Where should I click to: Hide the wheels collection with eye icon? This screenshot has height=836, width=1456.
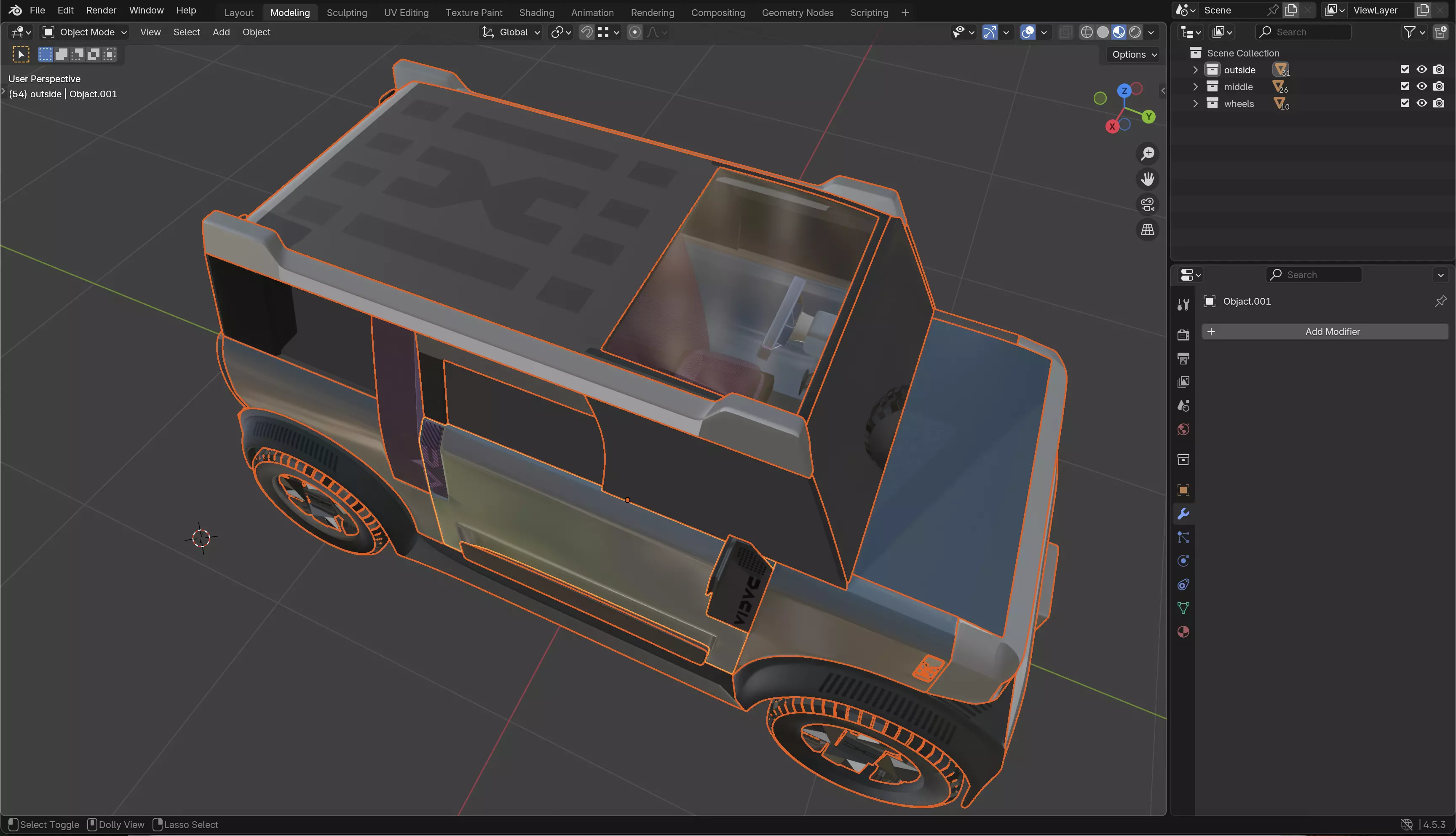(1421, 103)
